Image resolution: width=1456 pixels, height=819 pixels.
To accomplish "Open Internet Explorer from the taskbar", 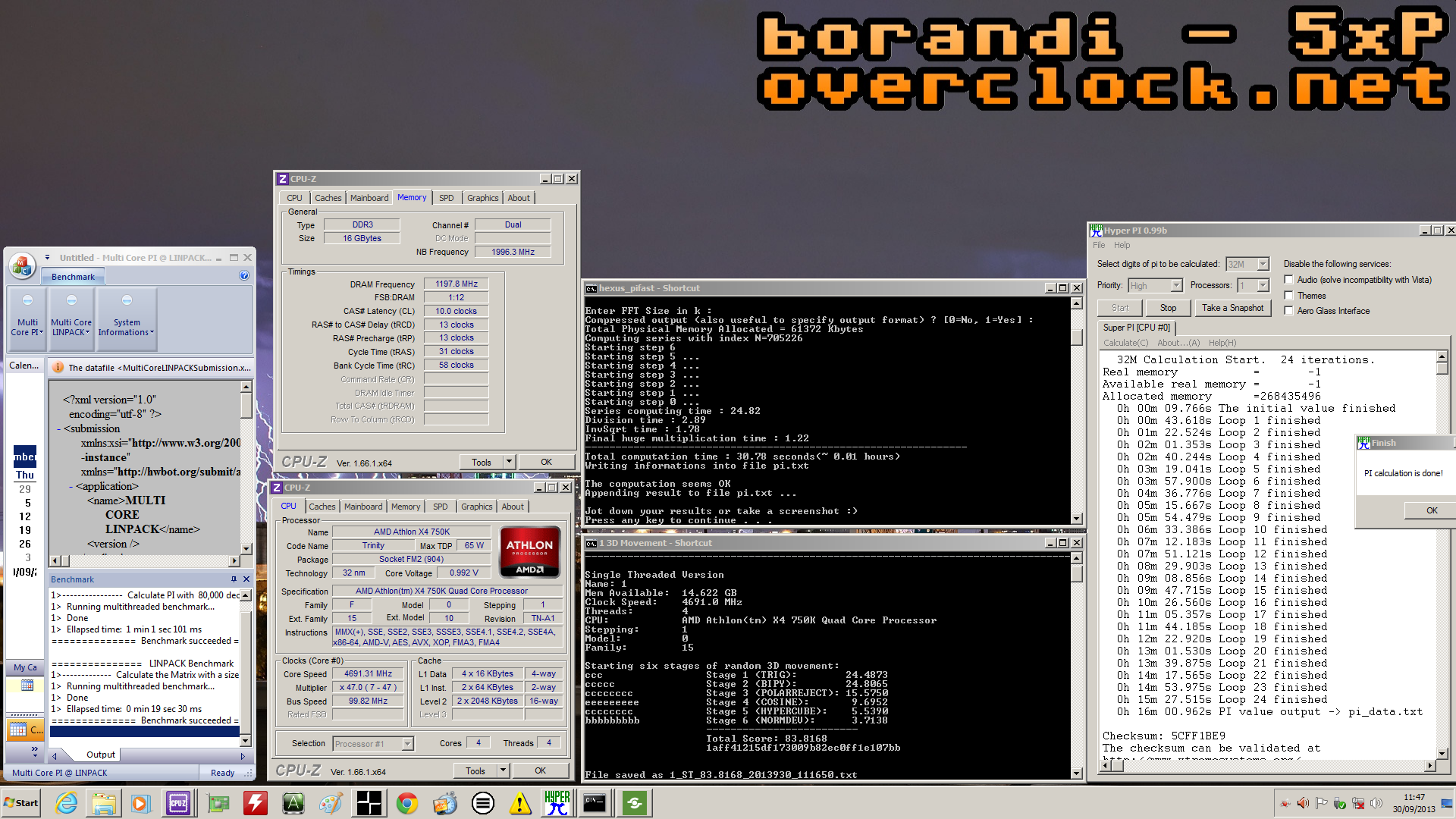I will tap(66, 803).
